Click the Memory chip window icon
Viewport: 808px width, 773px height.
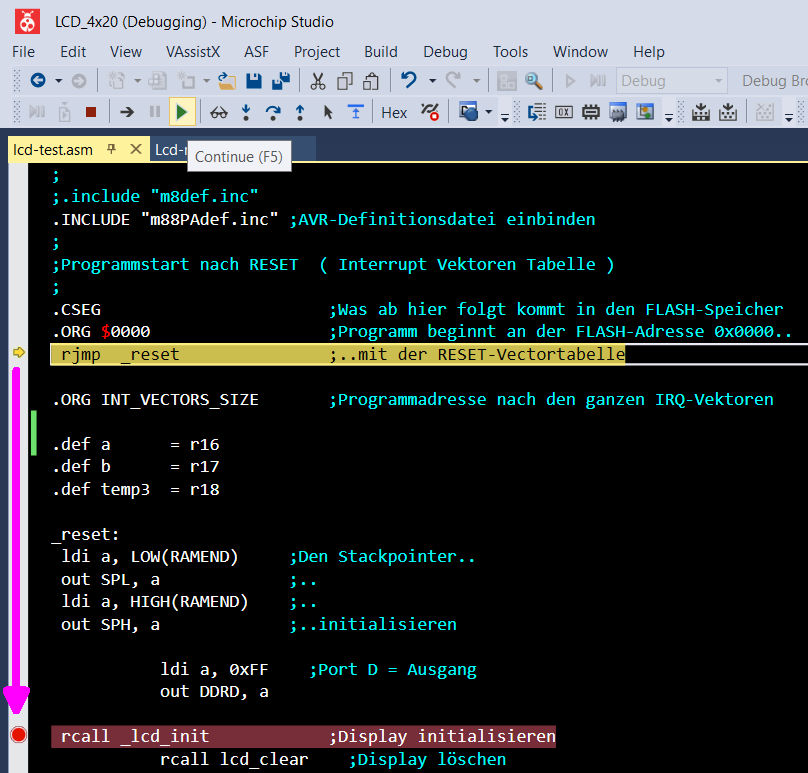click(591, 112)
